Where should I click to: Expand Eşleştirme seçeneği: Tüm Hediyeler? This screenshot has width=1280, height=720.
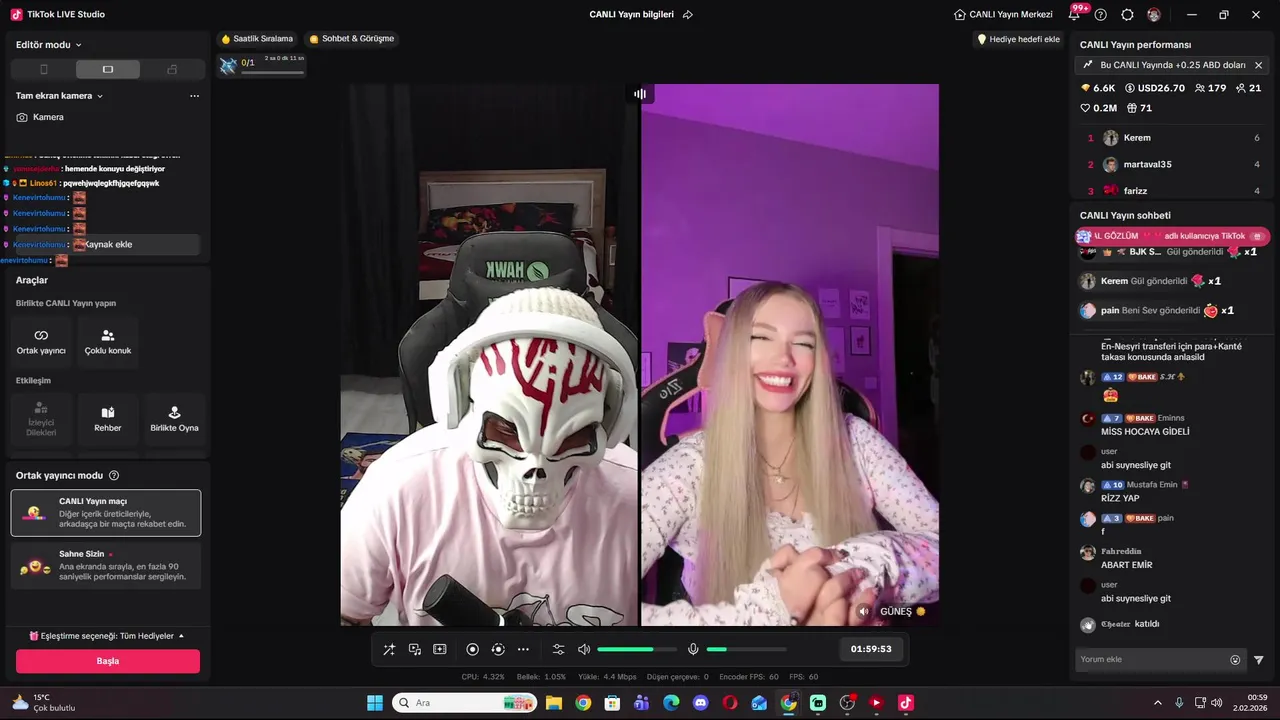pos(106,636)
